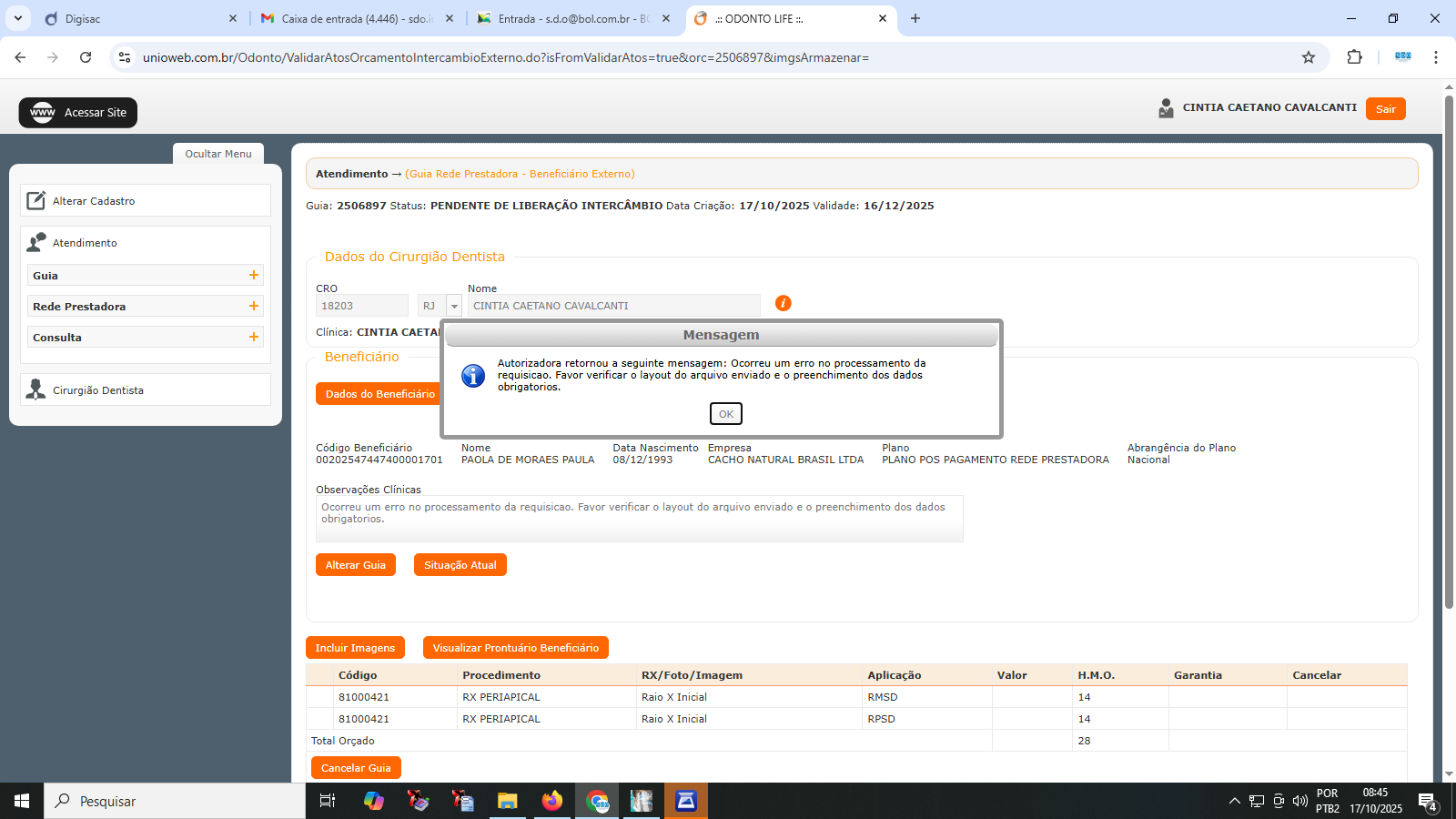Click the Windows Start button

pyautogui.click(x=22, y=801)
